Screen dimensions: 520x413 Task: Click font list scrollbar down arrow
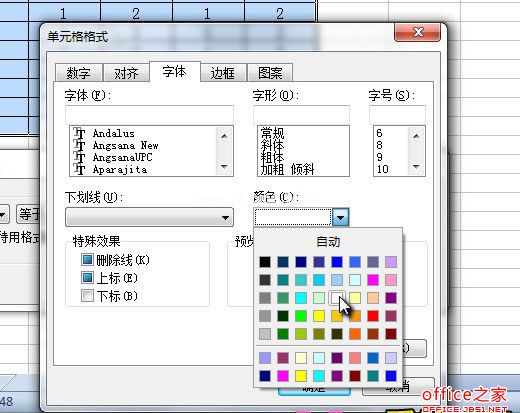(x=224, y=166)
